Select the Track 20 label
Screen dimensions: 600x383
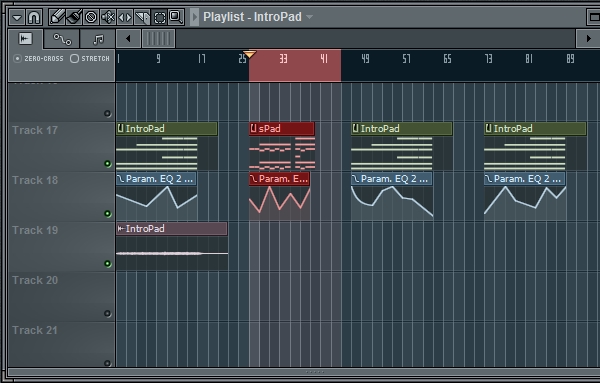[x=35, y=280]
